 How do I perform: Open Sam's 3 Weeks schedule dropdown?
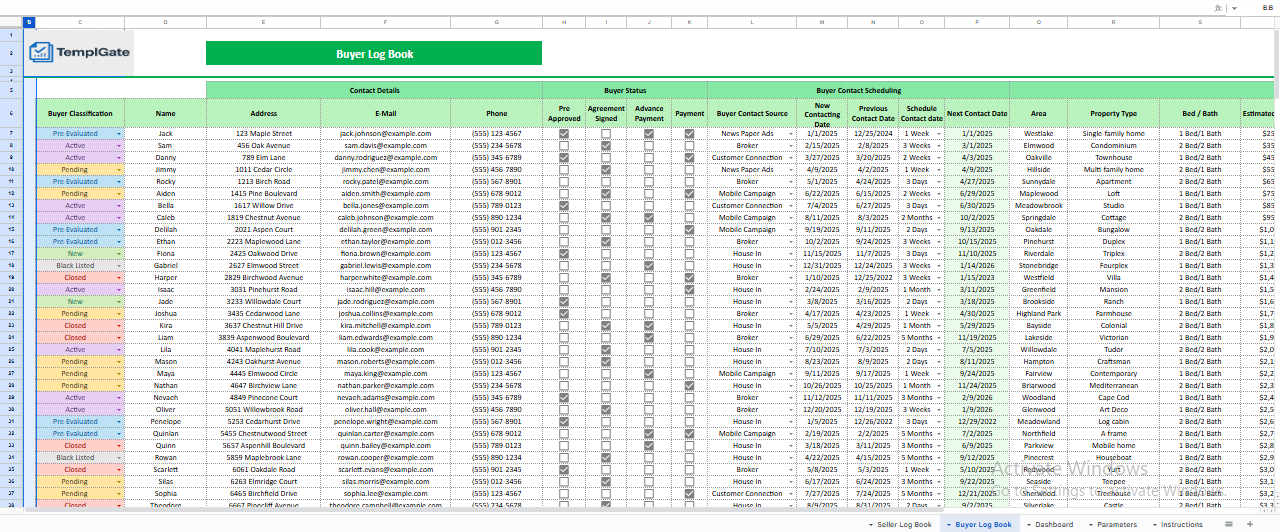938,145
